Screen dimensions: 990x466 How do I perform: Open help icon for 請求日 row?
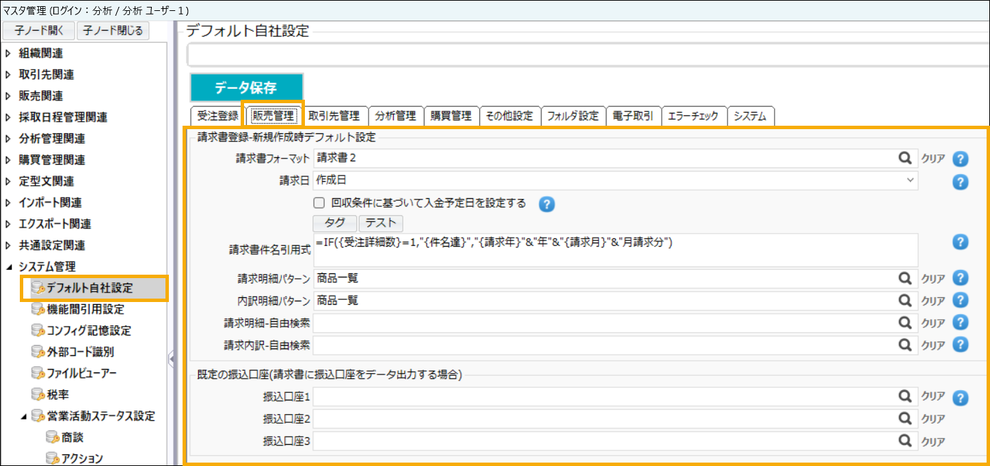(x=960, y=182)
